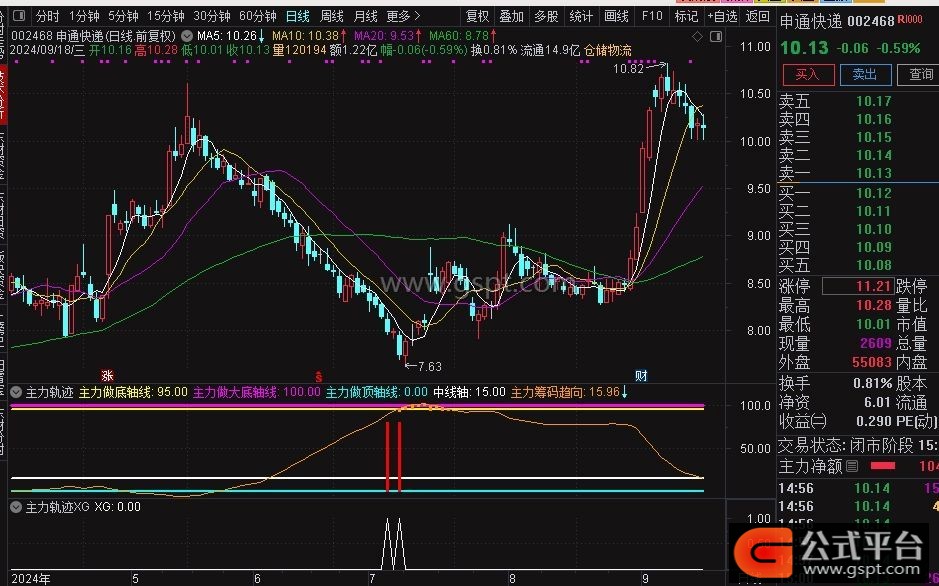Click the 主力做顶轴线: 0.00 label

click(377, 393)
